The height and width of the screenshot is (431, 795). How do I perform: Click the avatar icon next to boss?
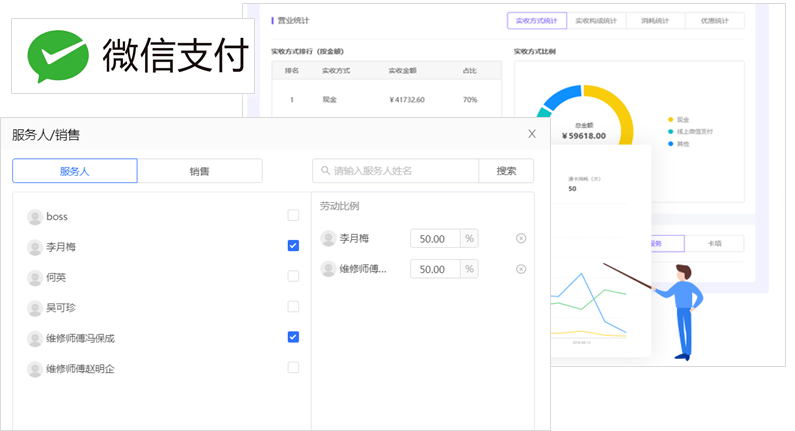pos(34,217)
